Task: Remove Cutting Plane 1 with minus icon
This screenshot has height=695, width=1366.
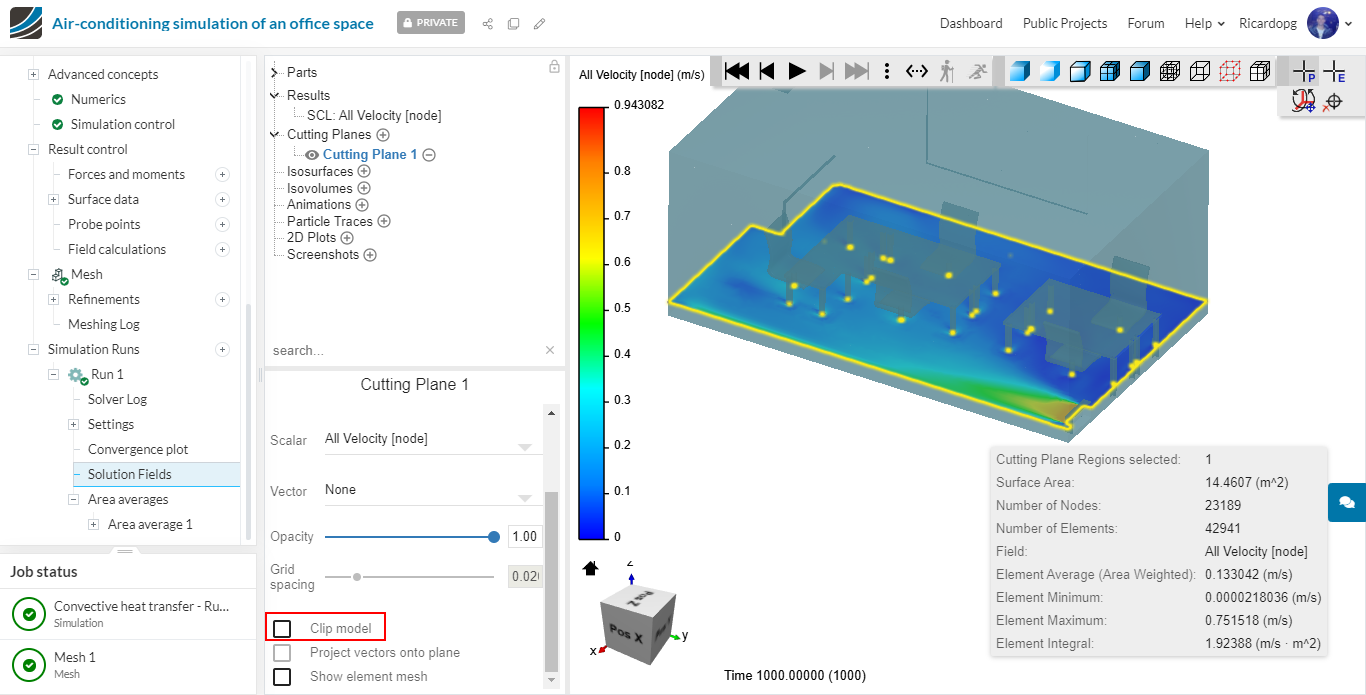Action: pos(429,155)
